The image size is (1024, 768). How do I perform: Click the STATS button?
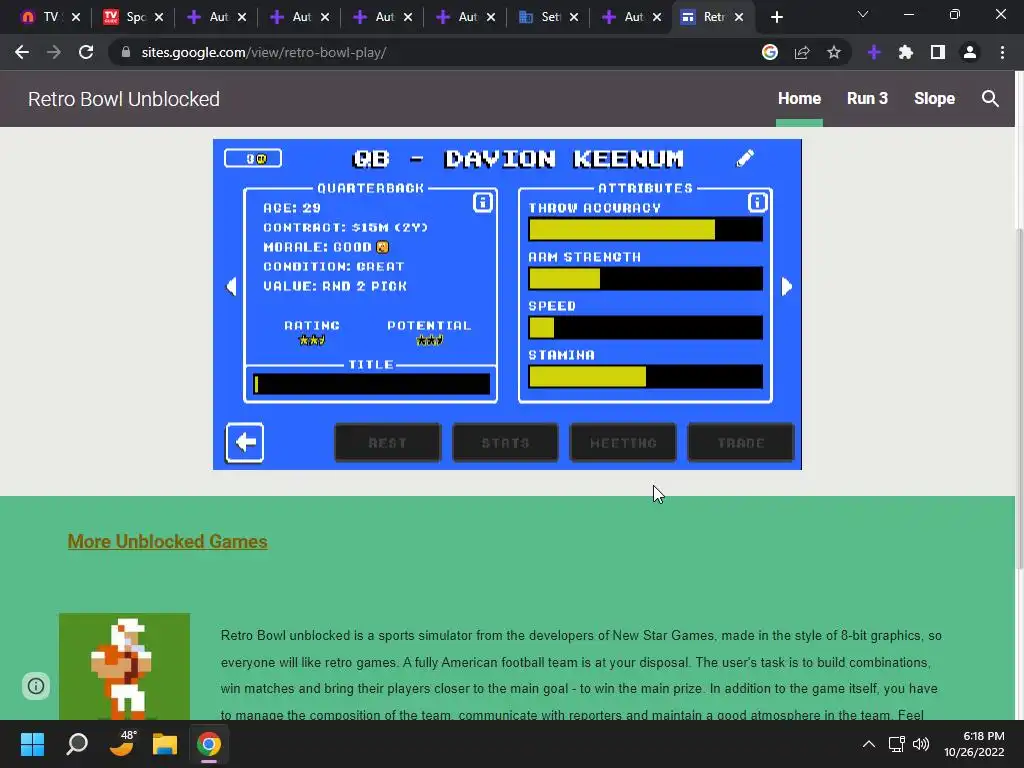pyautogui.click(x=505, y=443)
